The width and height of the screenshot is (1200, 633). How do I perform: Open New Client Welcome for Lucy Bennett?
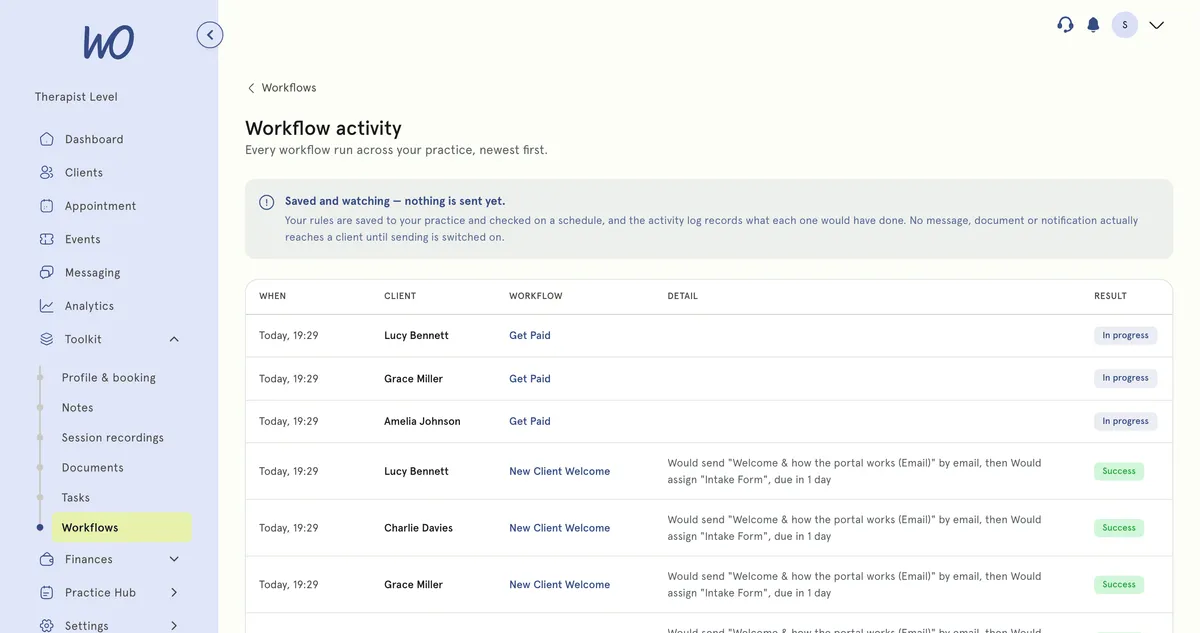coord(559,471)
